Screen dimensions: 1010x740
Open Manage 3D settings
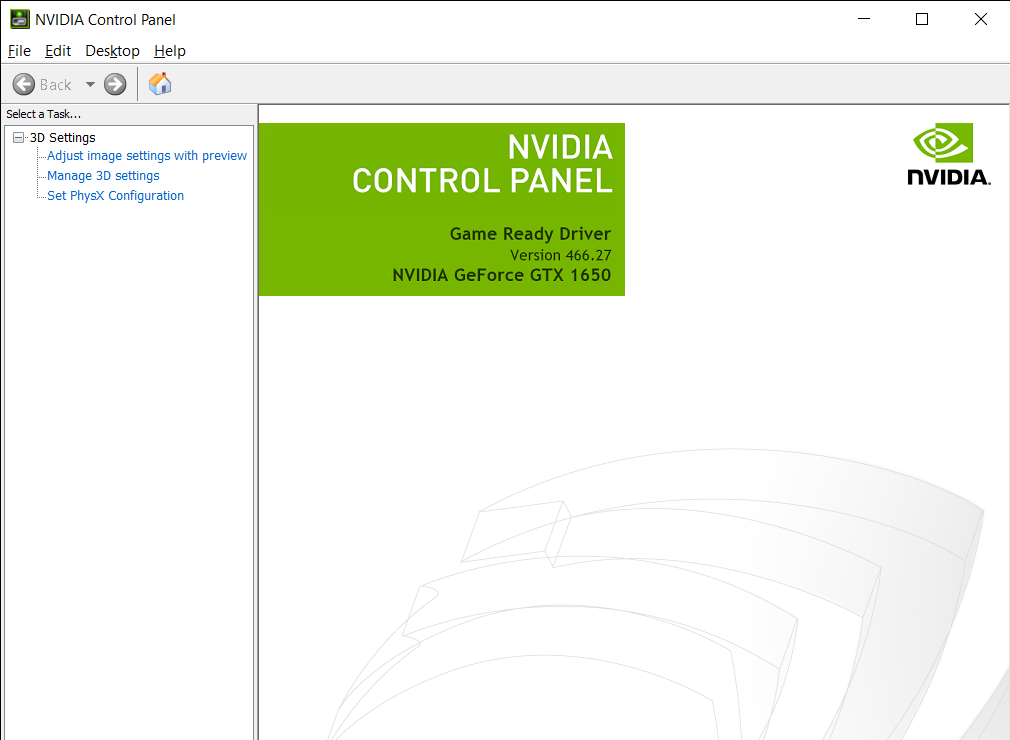[x=103, y=176]
